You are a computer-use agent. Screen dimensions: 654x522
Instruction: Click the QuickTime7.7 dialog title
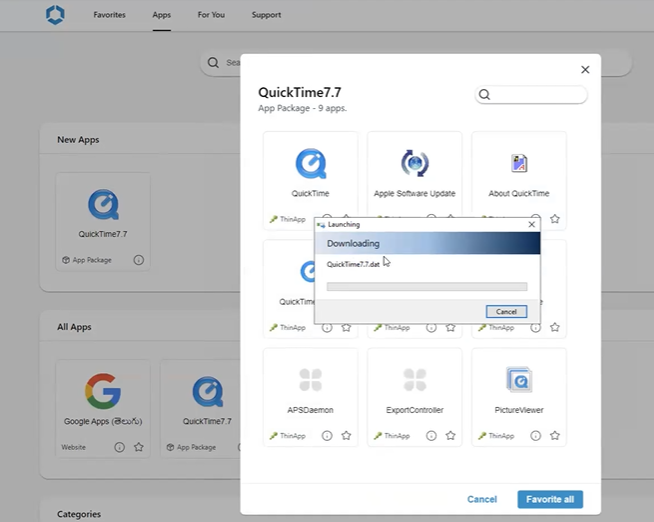(300, 92)
